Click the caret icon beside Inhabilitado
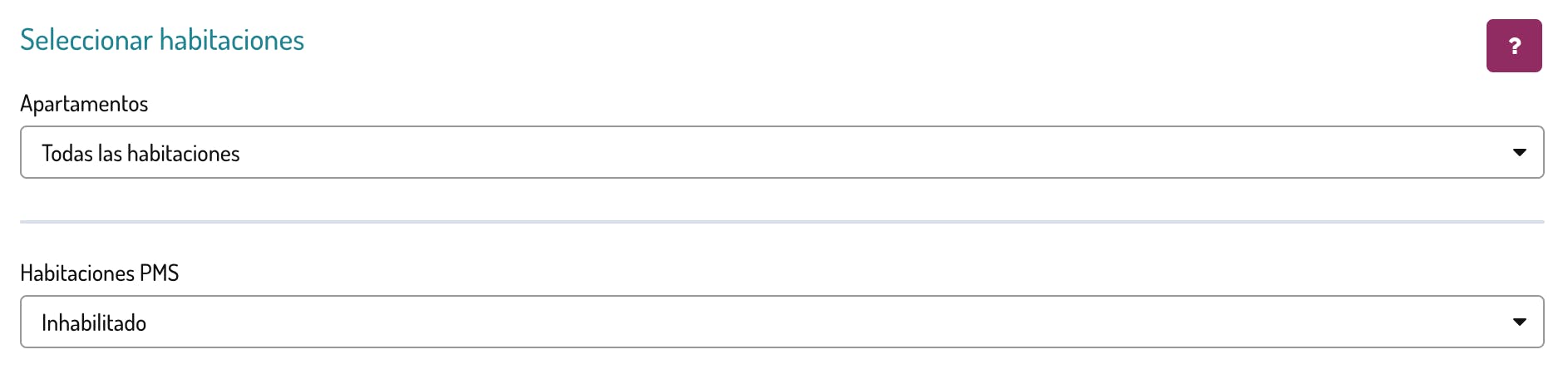The width and height of the screenshot is (1568, 384). point(1519,322)
